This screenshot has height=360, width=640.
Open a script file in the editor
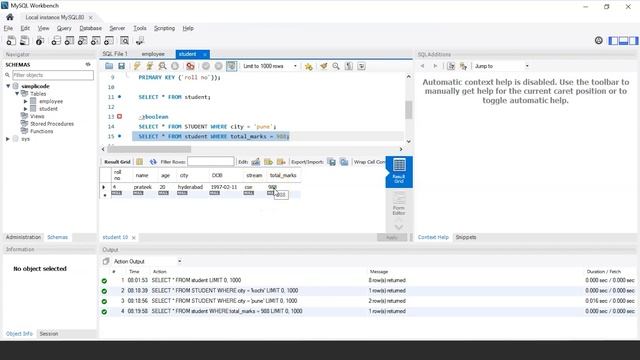click(109, 66)
